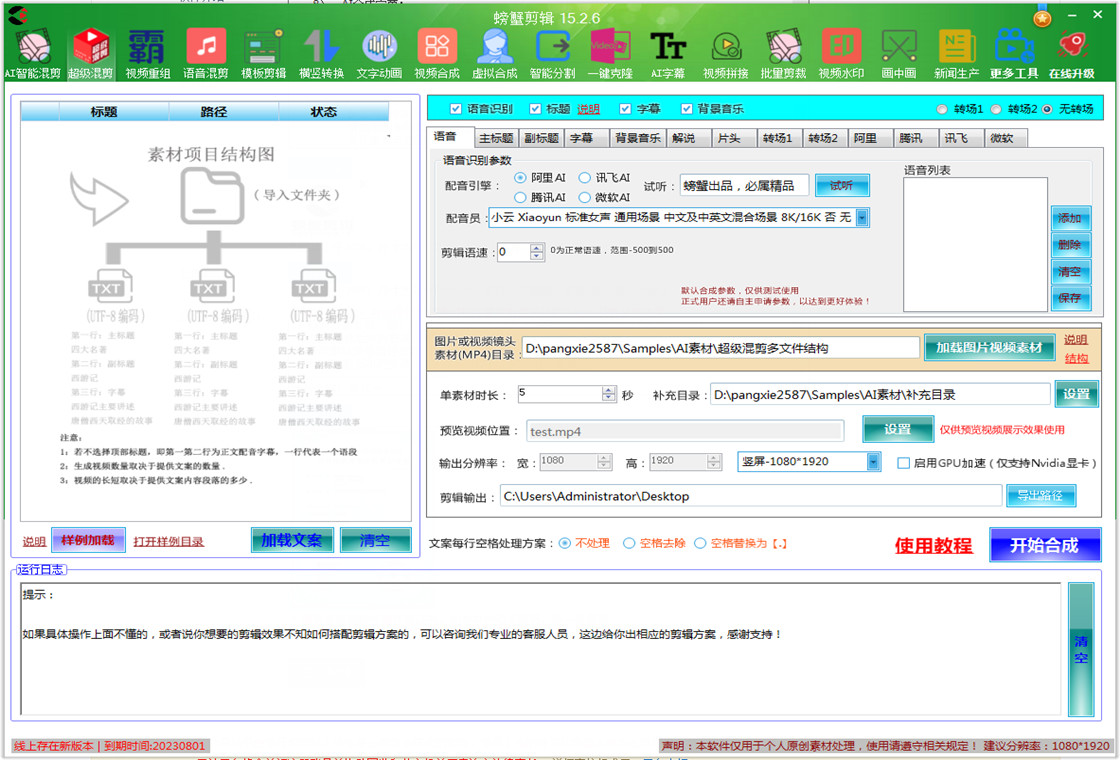Open the 智能分割 tool

(x=552, y=54)
